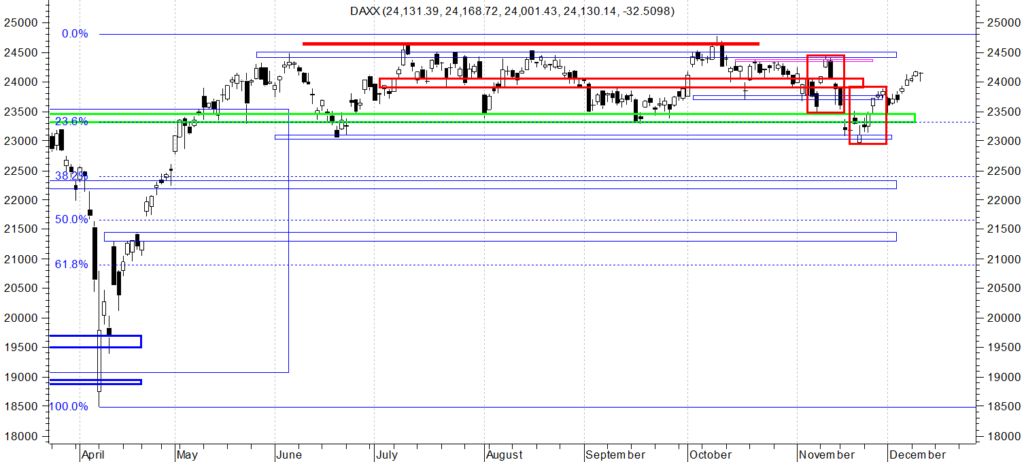Viewport: 1024px width, 462px height.
Task: Click the 50.0% Fibonacci retracement label
Action: click(71, 219)
